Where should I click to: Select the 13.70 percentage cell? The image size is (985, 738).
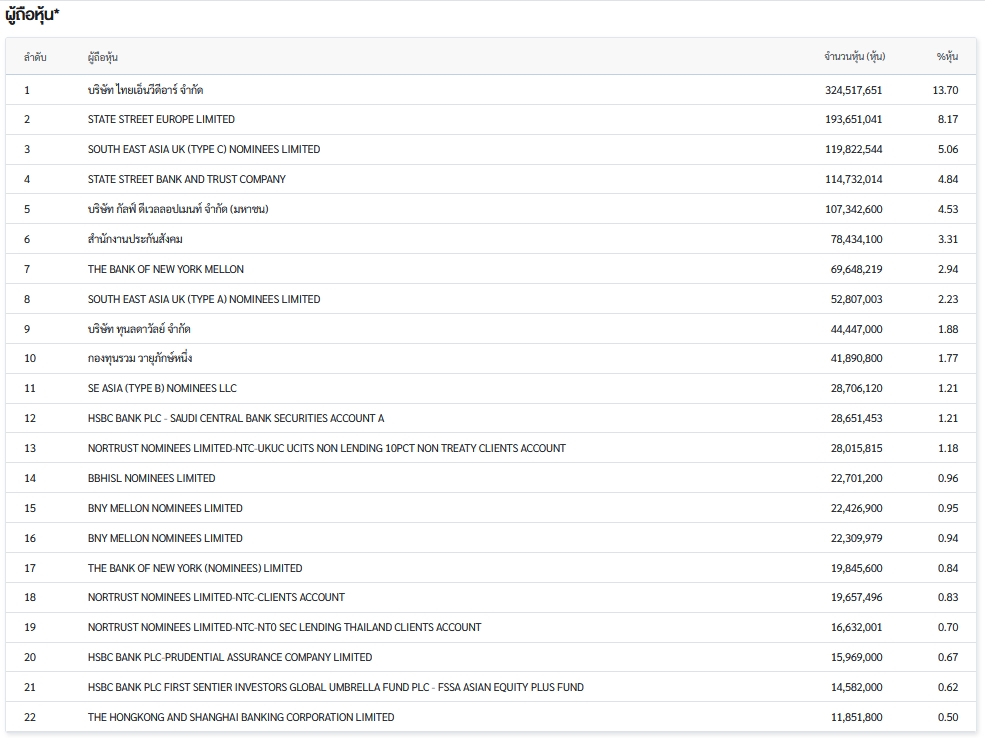coord(945,90)
